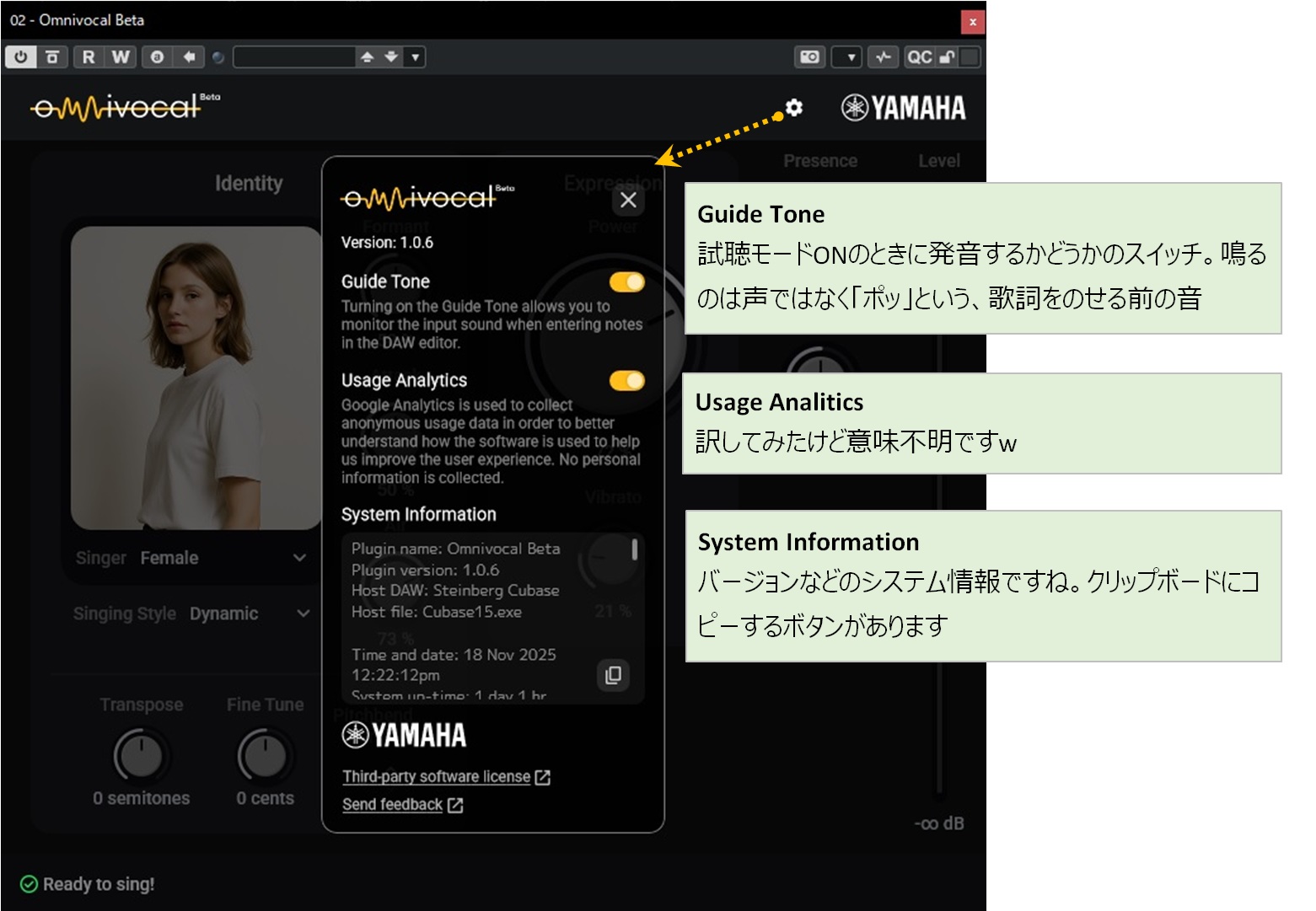Viewport: 1316px width, 911px height.
Task: Close the Omnivocal settings popup
Action: [x=628, y=201]
